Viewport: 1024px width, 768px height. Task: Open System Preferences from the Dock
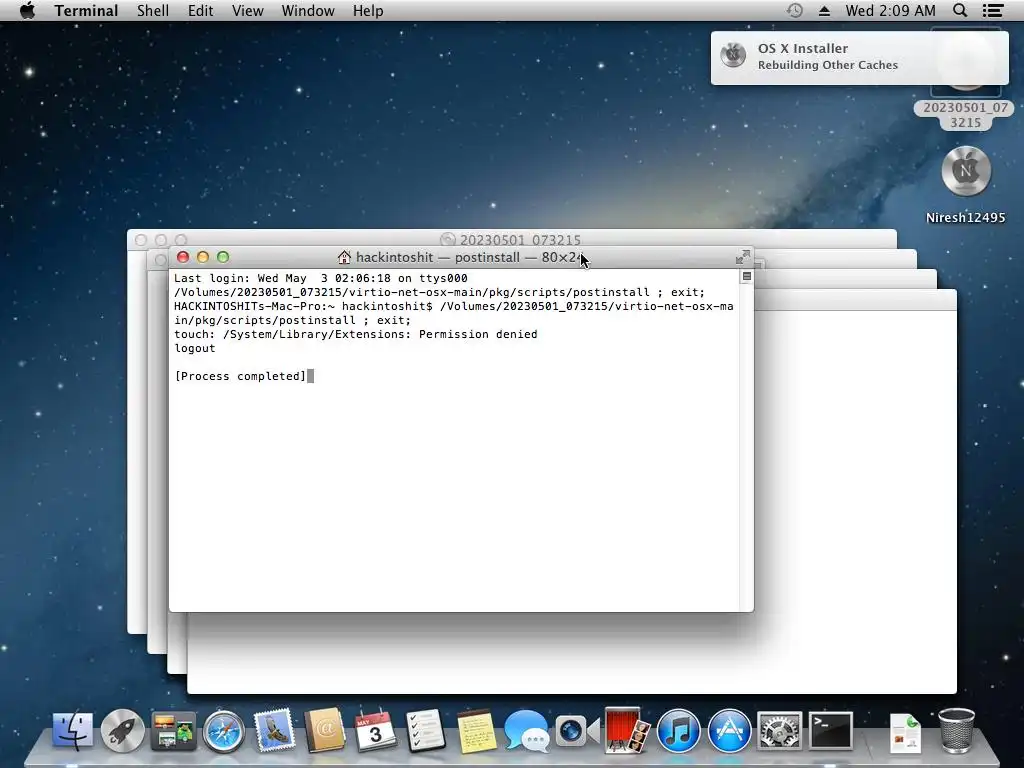[x=779, y=730]
